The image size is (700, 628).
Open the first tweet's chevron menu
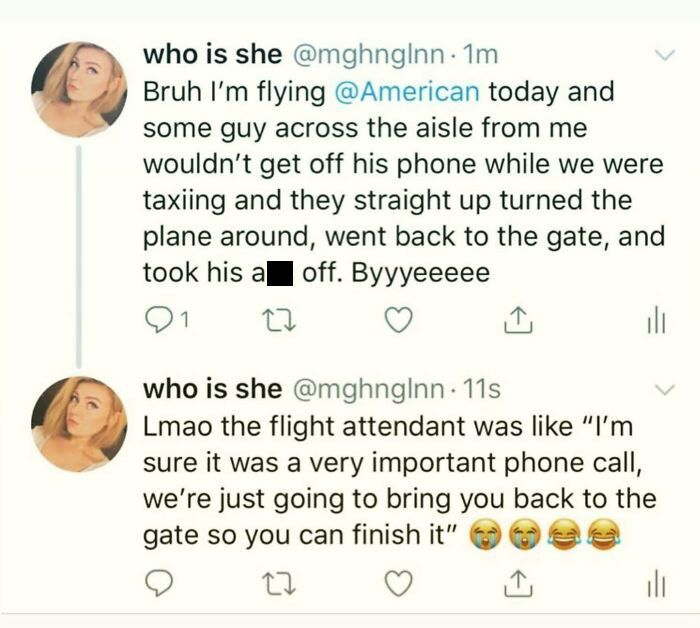tap(665, 55)
